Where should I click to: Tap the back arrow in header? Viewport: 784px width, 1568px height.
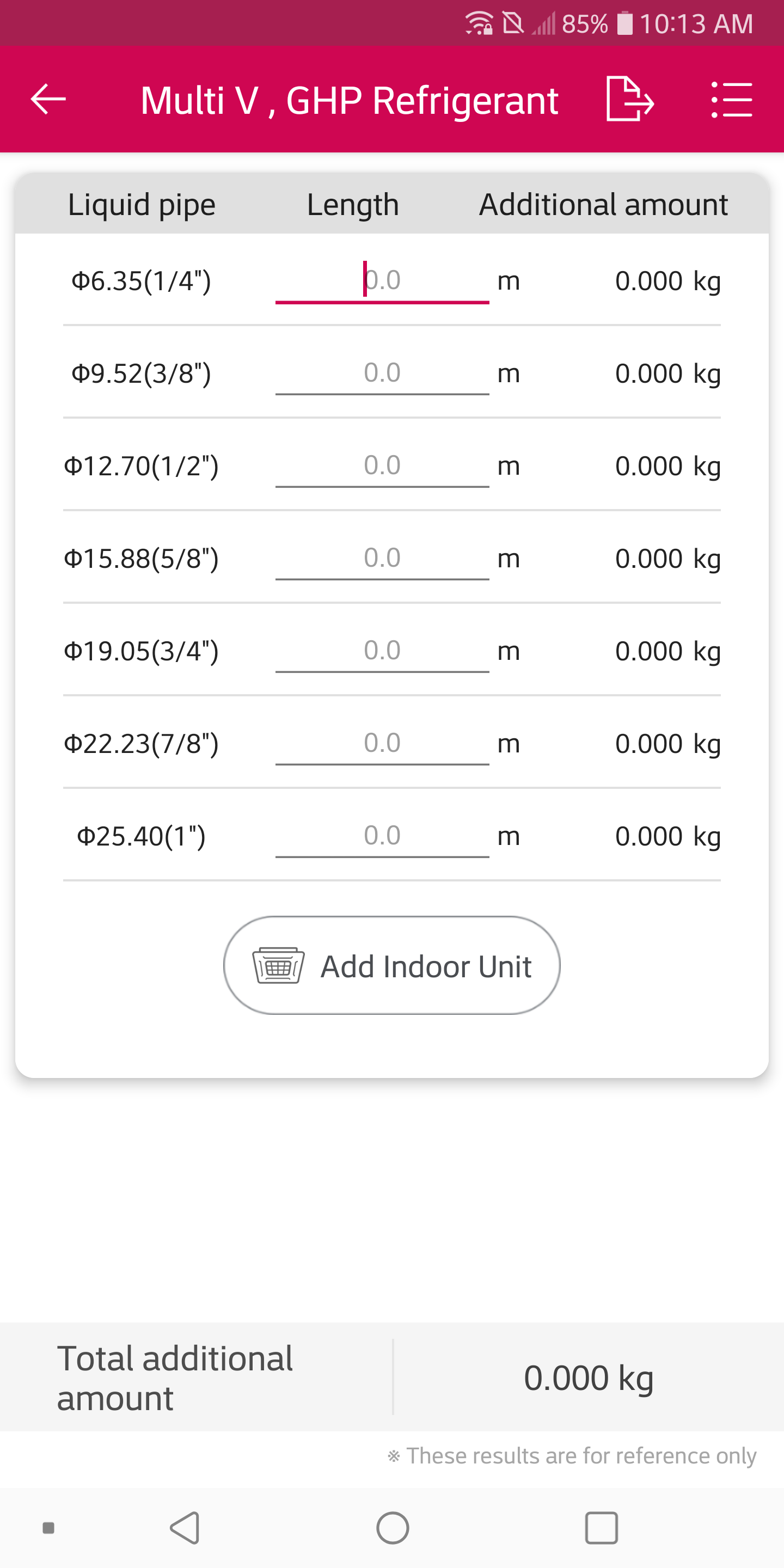(48, 99)
